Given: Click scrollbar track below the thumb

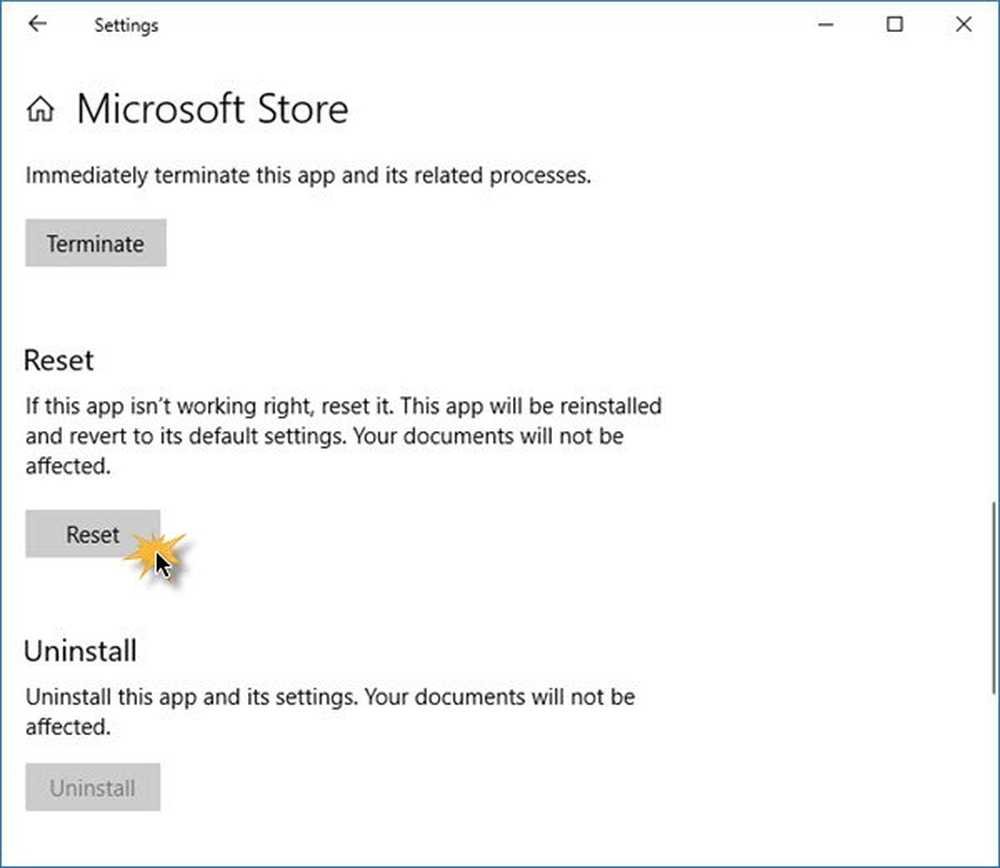Looking at the screenshot, I should click(x=992, y=780).
